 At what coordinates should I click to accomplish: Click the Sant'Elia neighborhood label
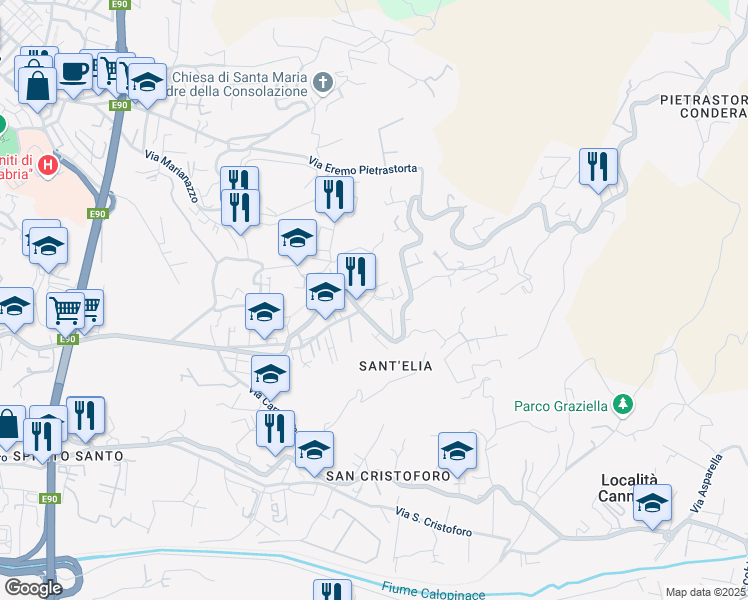tap(395, 366)
